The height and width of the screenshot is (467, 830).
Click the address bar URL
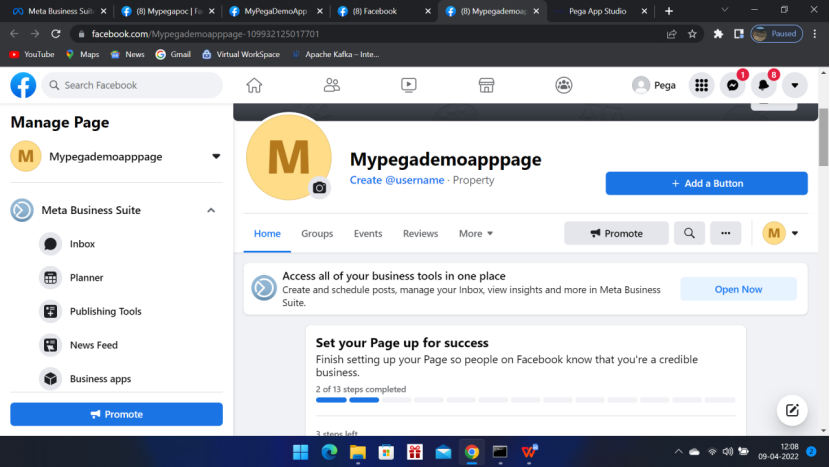point(205,34)
